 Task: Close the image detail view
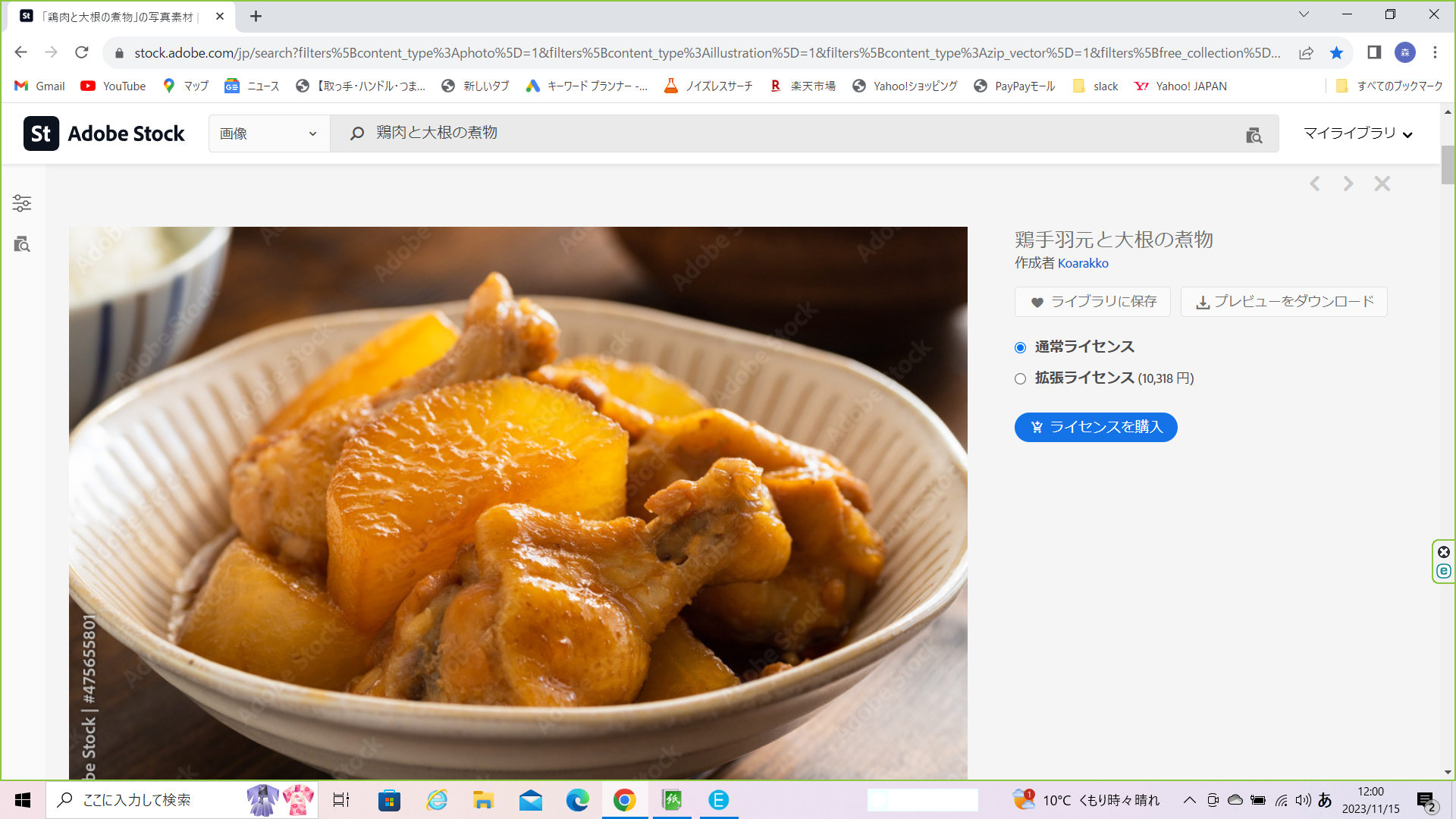click(x=1382, y=184)
